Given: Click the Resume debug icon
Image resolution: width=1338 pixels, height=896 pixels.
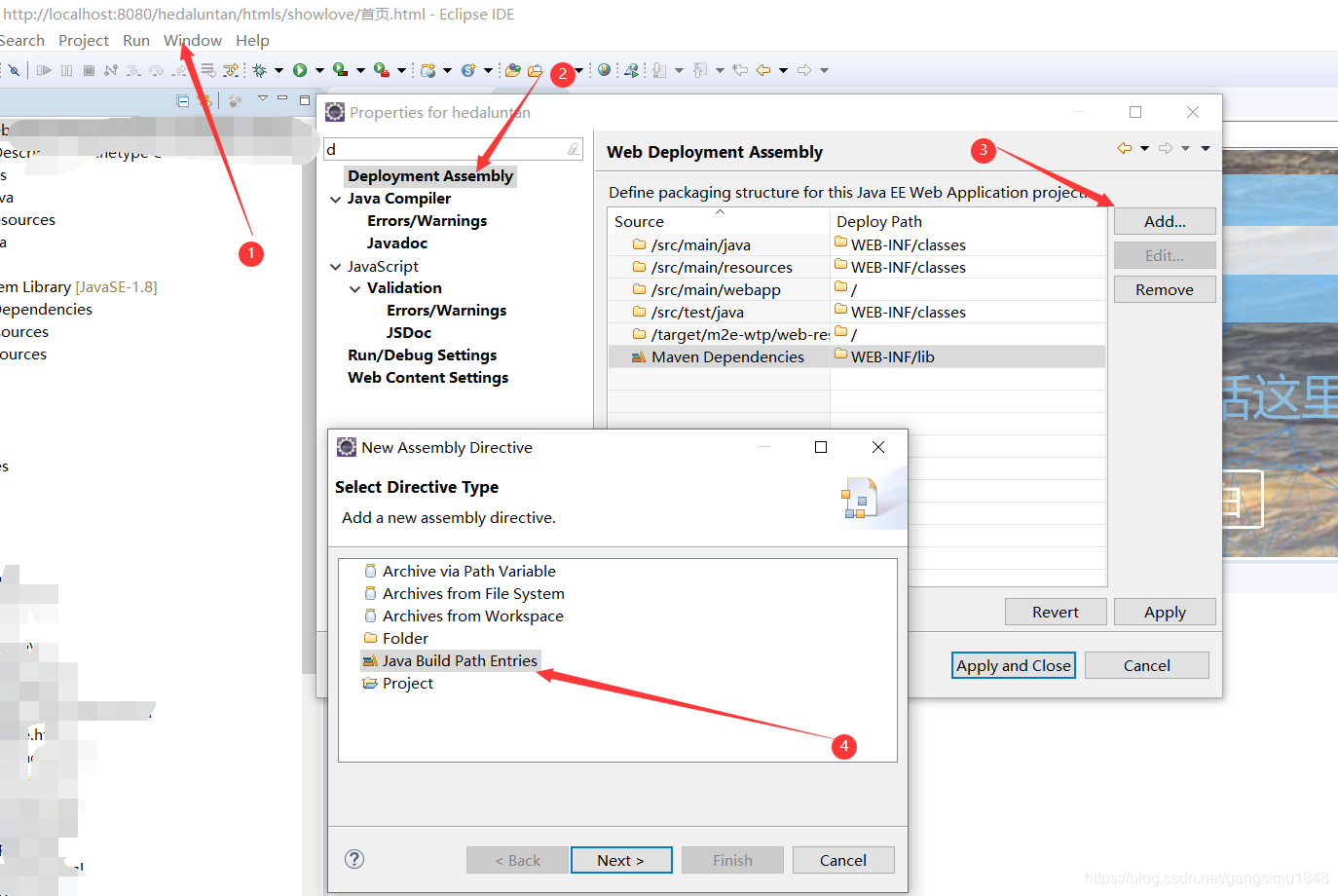Looking at the screenshot, I should point(44,70).
